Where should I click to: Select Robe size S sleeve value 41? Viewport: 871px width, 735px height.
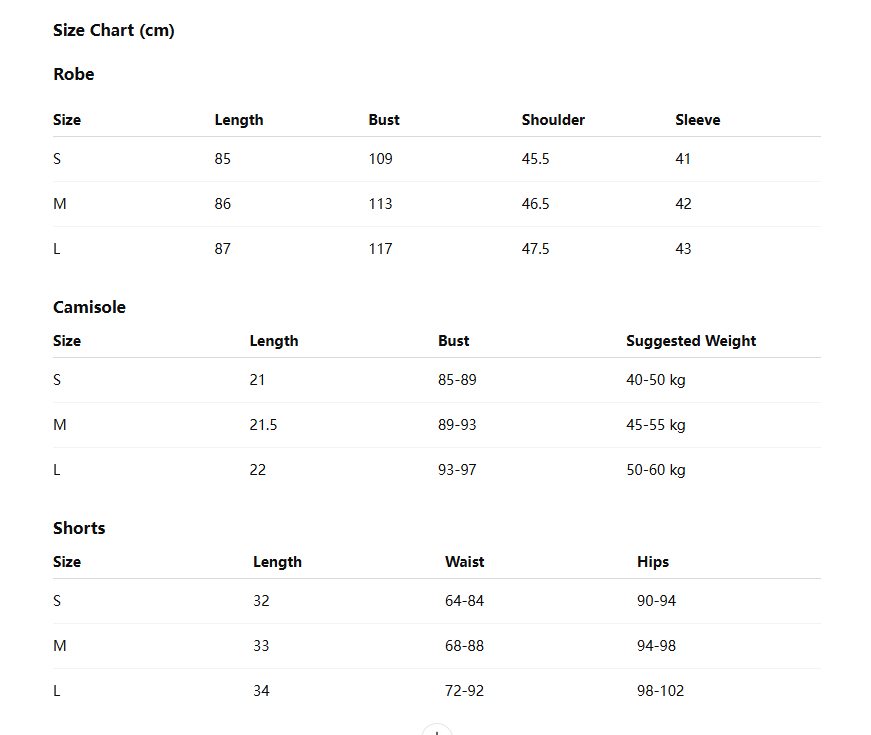tap(683, 159)
